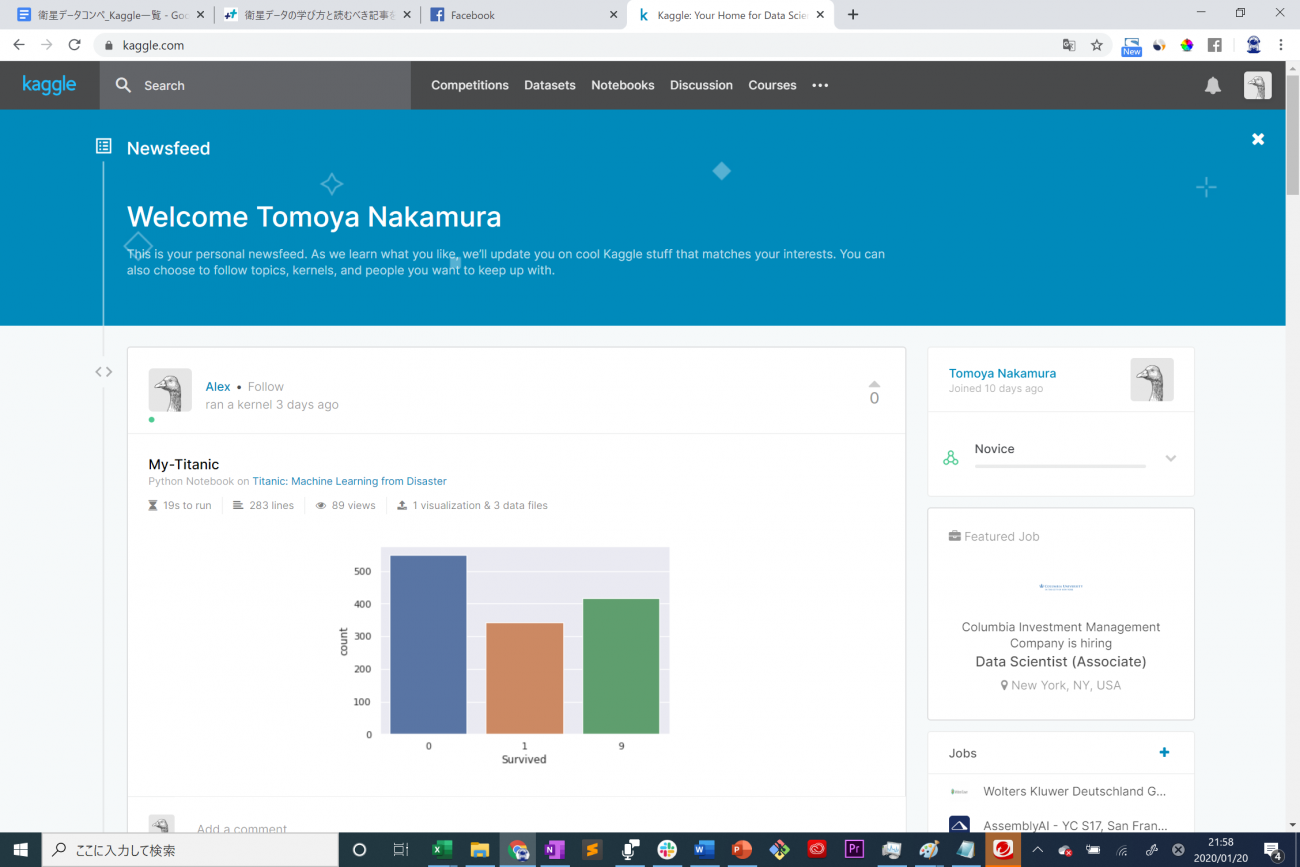The image size is (1300, 867).
Task: Open Excel from the taskbar
Action: click(x=441, y=850)
